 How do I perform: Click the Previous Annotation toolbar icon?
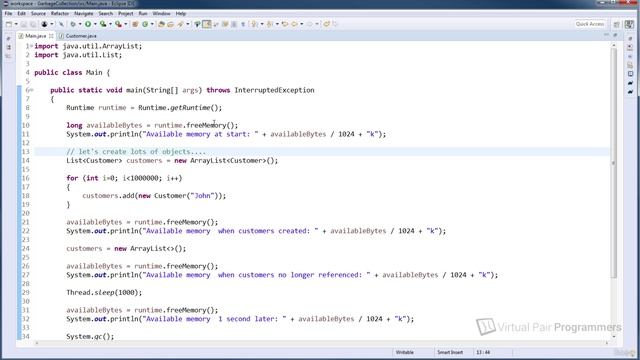pyautogui.click(x=270, y=24)
